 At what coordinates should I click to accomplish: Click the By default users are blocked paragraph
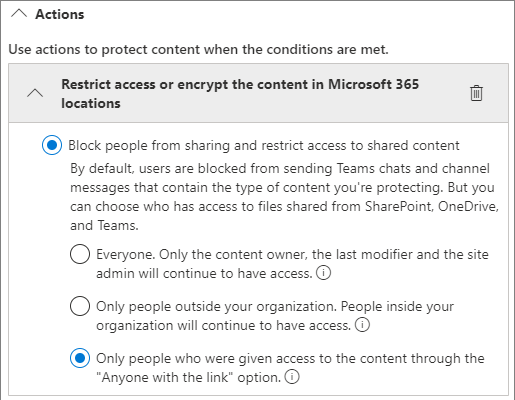[284, 197]
